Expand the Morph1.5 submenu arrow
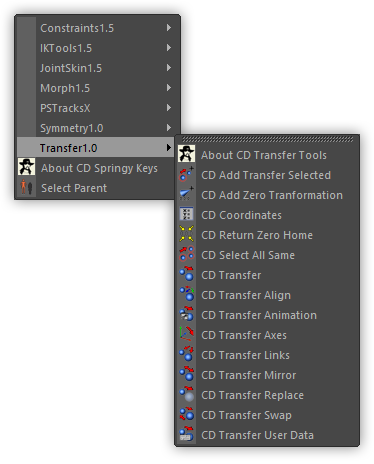The height and width of the screenshot is (464, 374). point(169,88)
